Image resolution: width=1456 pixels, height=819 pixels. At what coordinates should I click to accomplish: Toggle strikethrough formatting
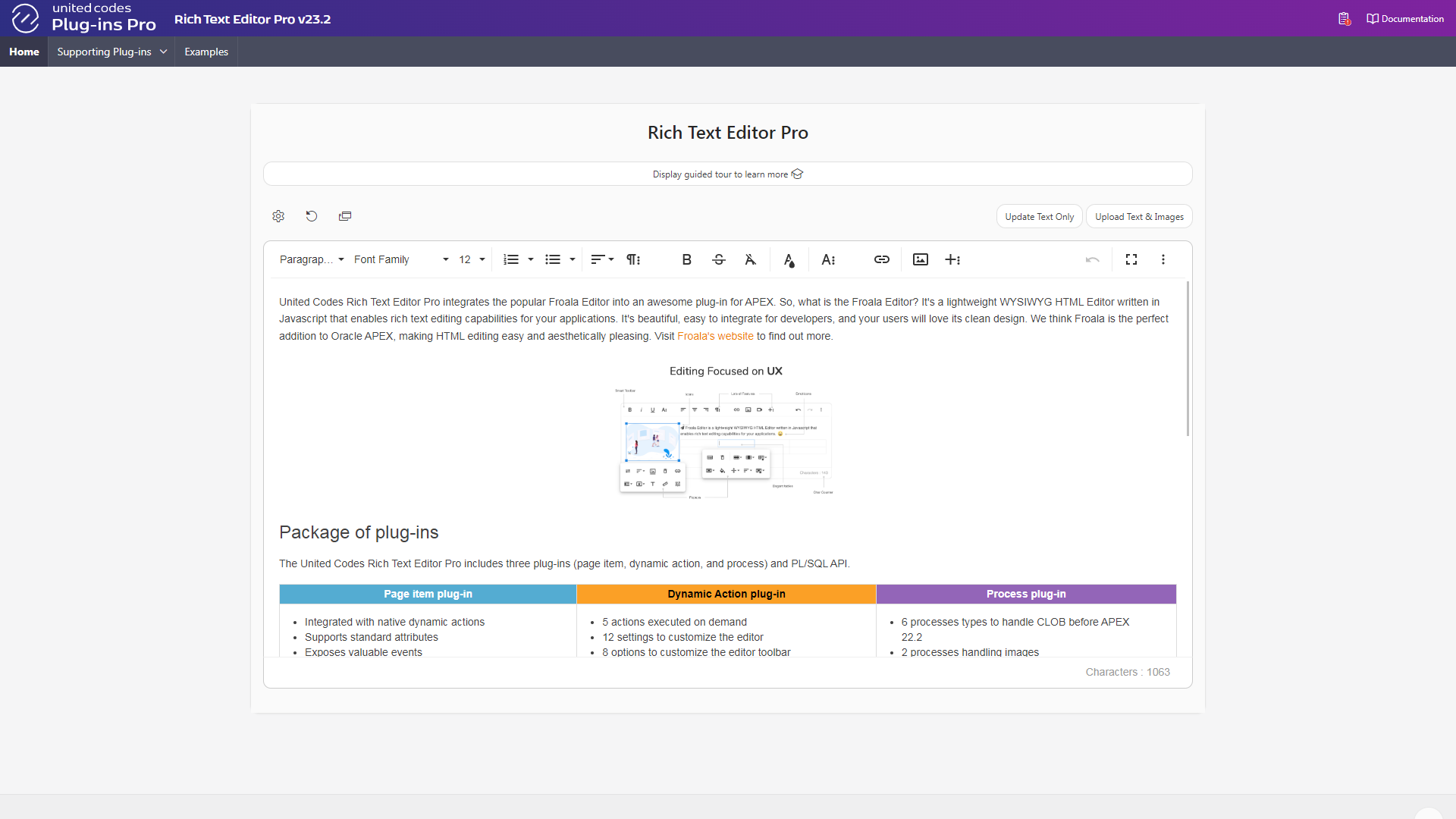[719, 259]
